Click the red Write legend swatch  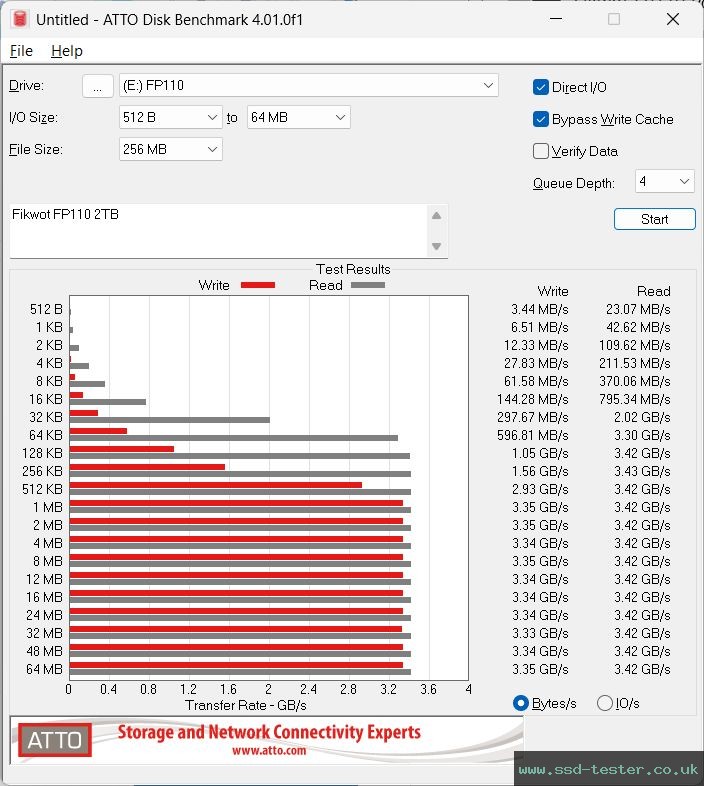pos(258,285)
